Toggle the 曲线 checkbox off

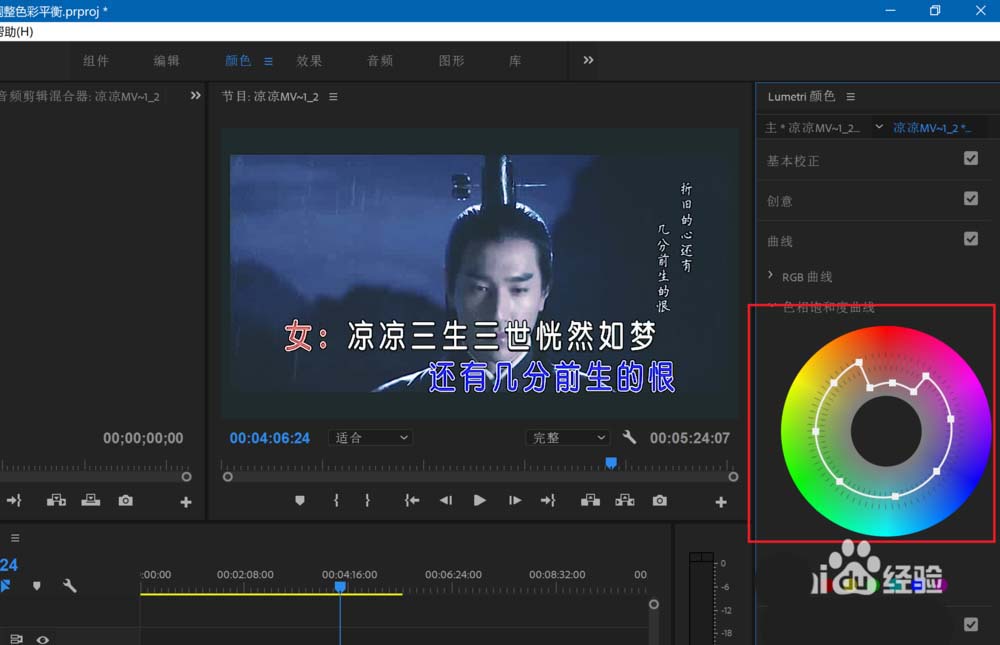point(970,238)
